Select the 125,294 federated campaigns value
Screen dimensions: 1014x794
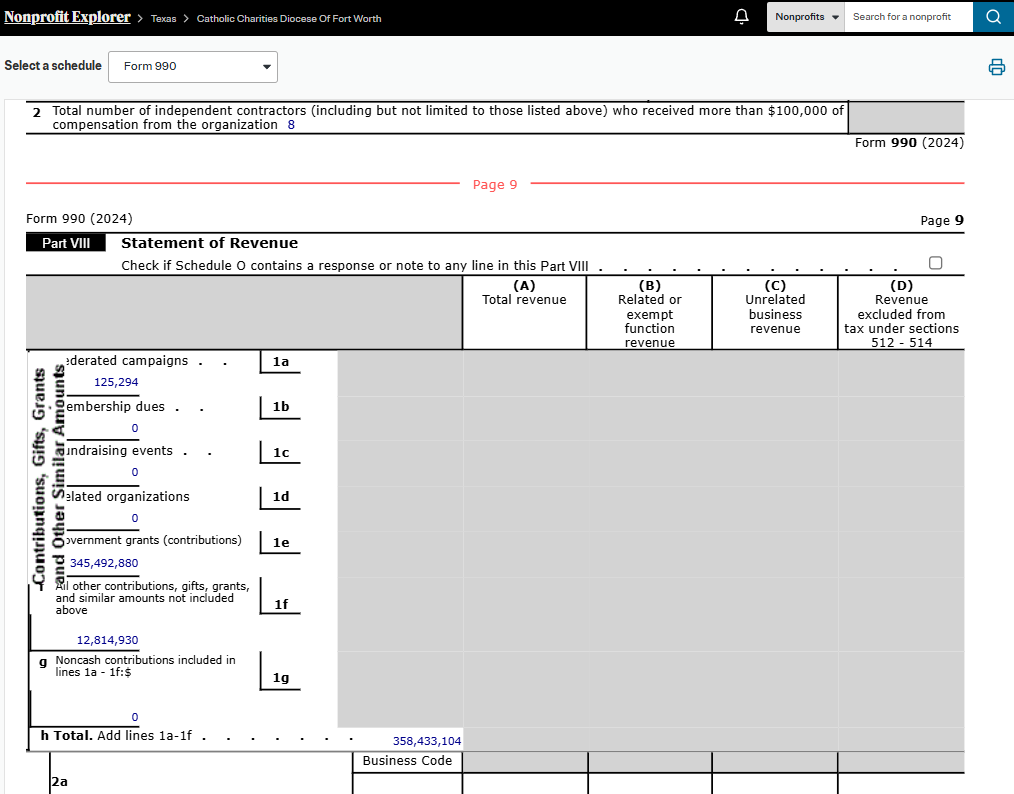click(x=116, y=382)
